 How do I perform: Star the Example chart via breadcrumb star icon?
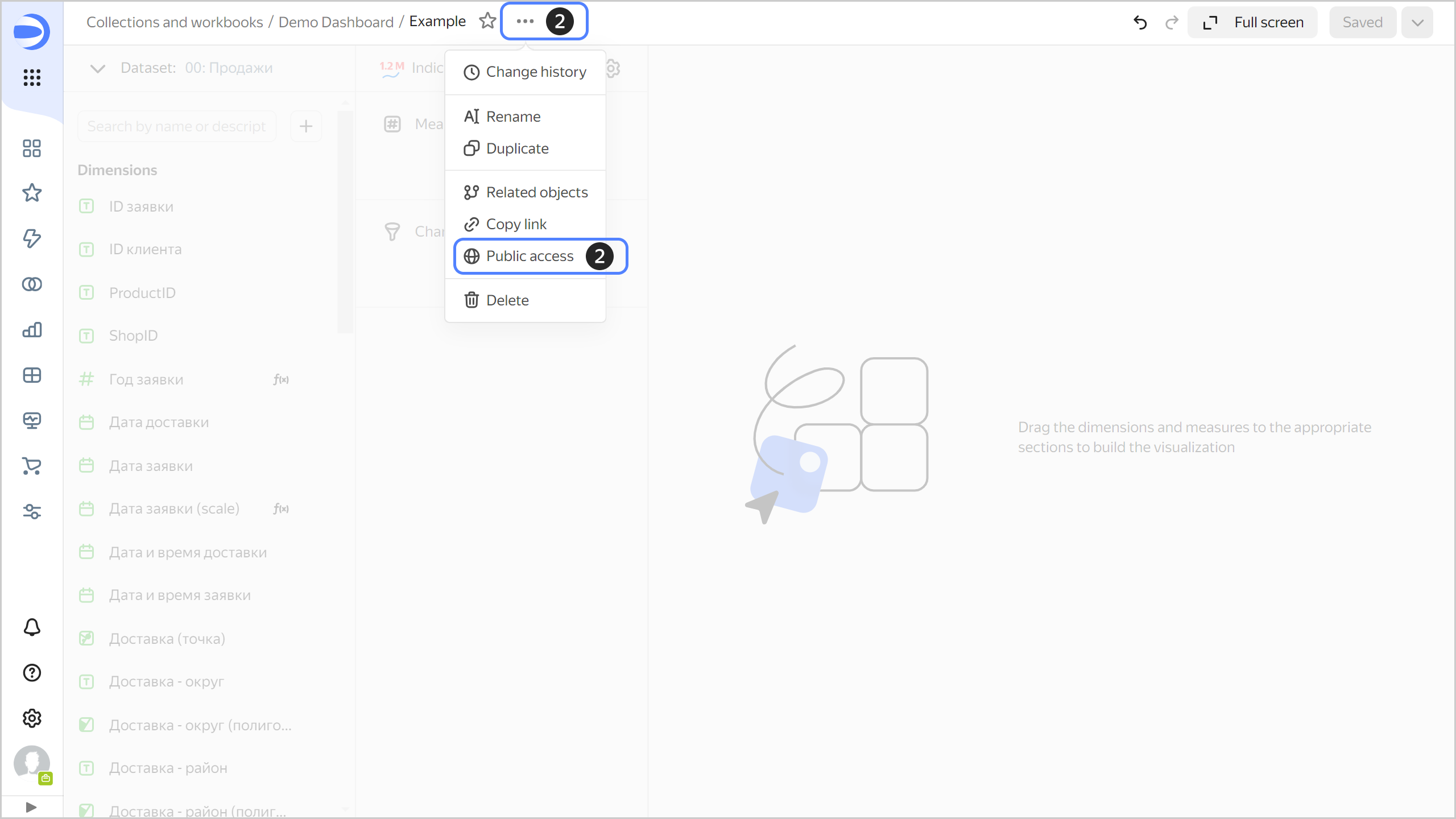pos(487,20)
